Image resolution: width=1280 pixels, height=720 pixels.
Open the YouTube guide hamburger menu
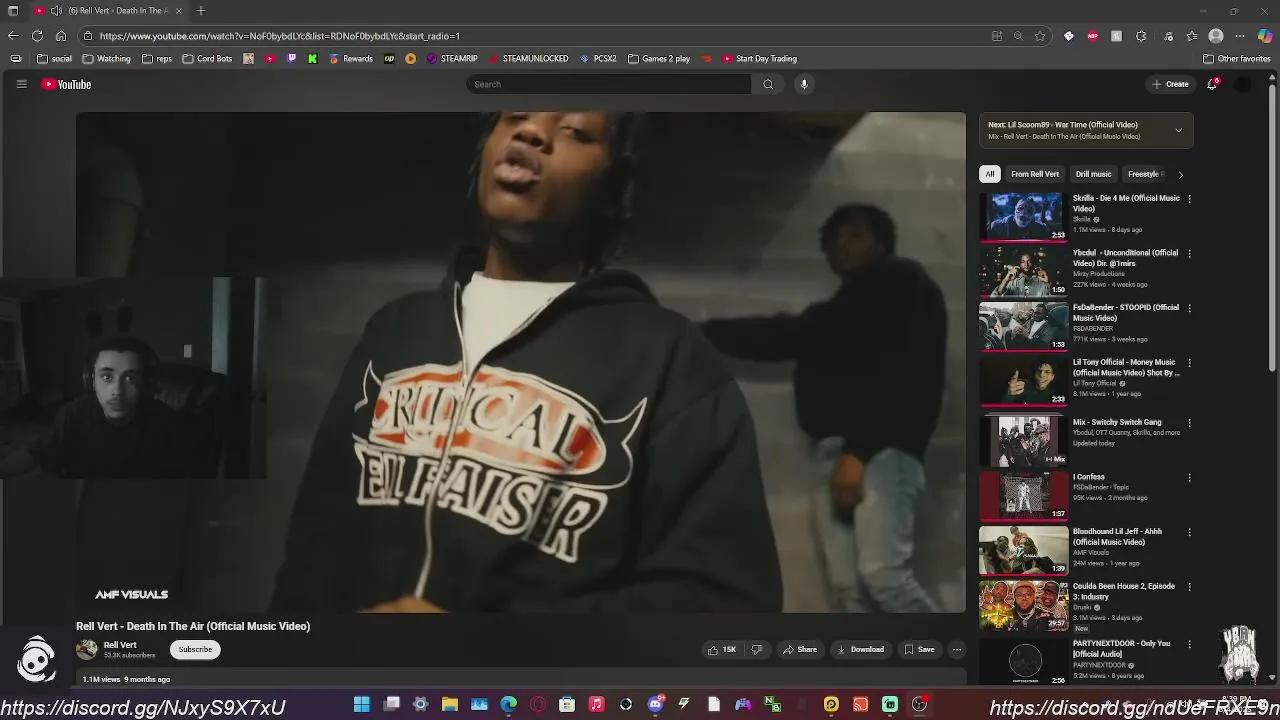[21, 84]
